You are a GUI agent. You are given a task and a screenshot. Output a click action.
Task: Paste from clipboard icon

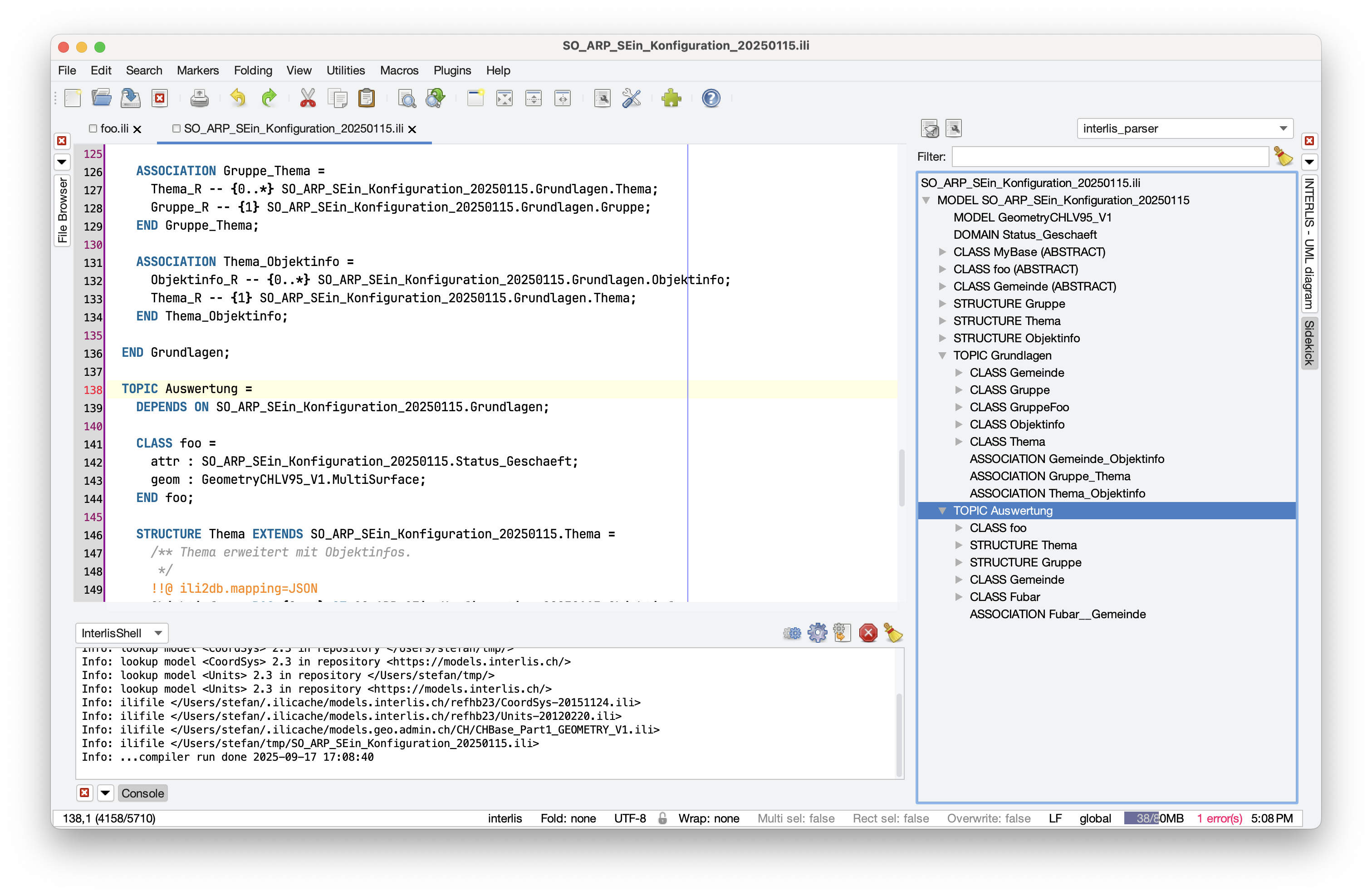coord(367,98)
